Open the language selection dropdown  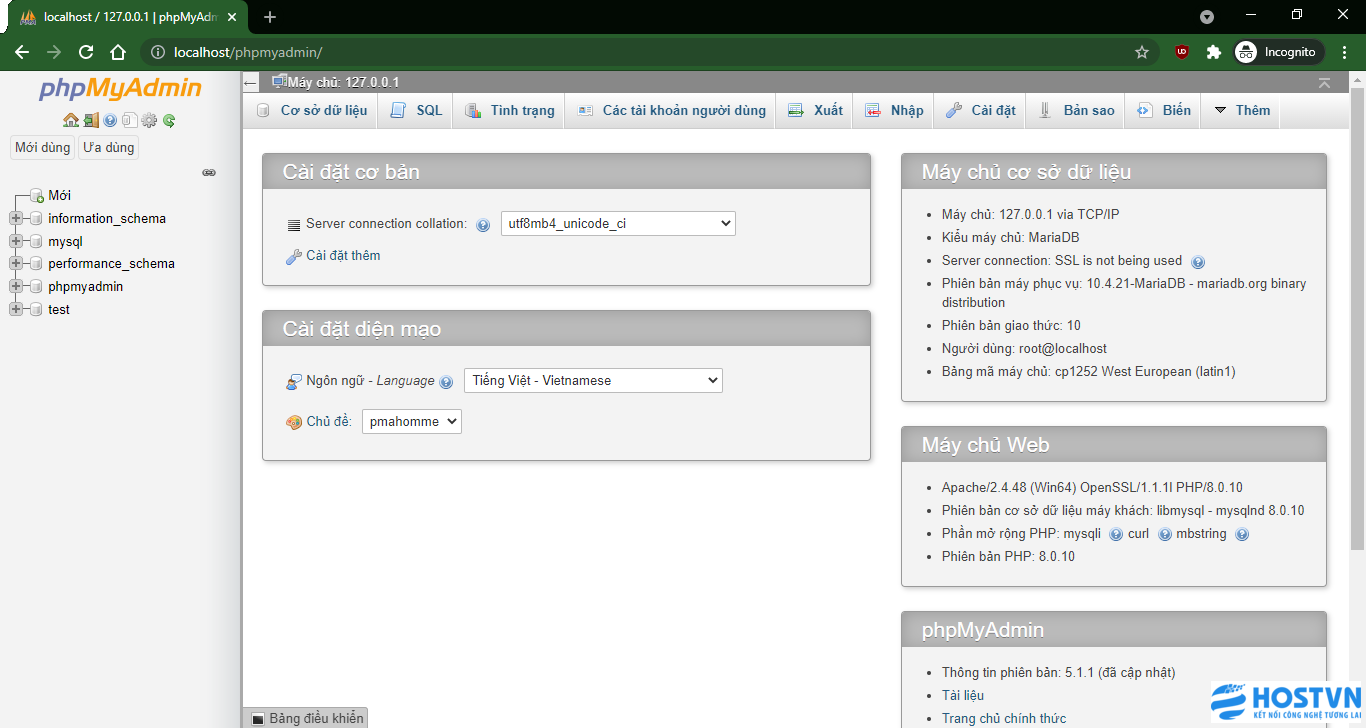(x=593, y=381)
